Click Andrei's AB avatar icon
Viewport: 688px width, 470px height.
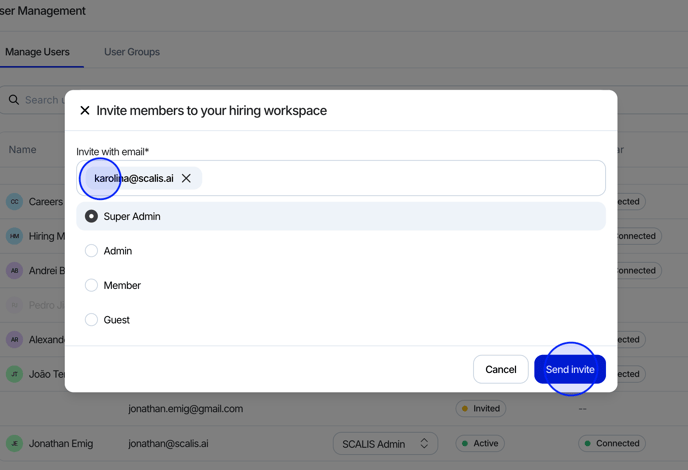[x=14, y=270]
